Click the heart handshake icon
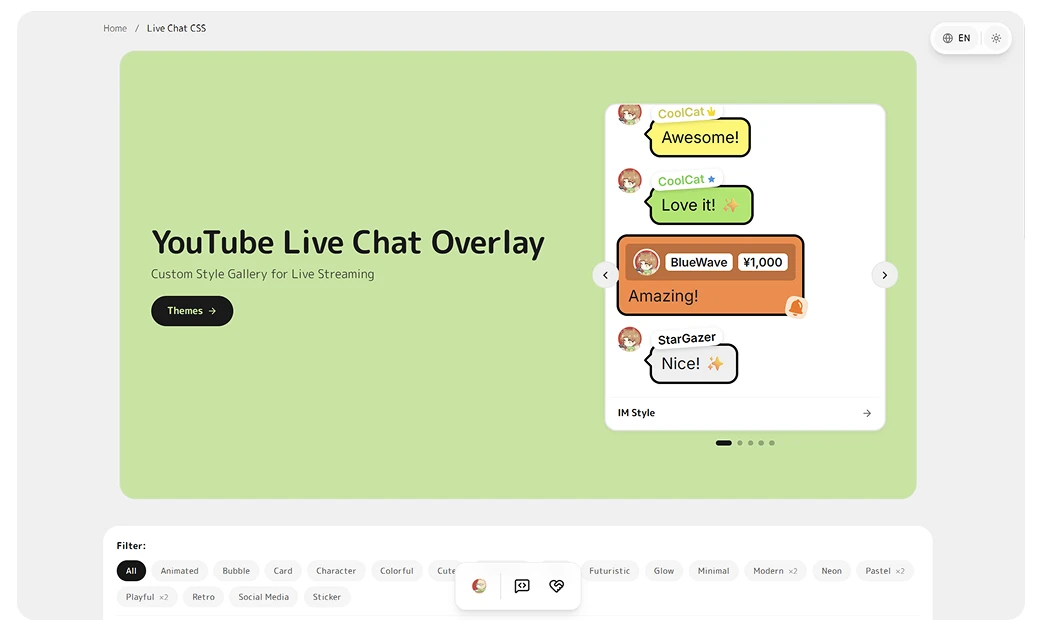 point(556,586)
